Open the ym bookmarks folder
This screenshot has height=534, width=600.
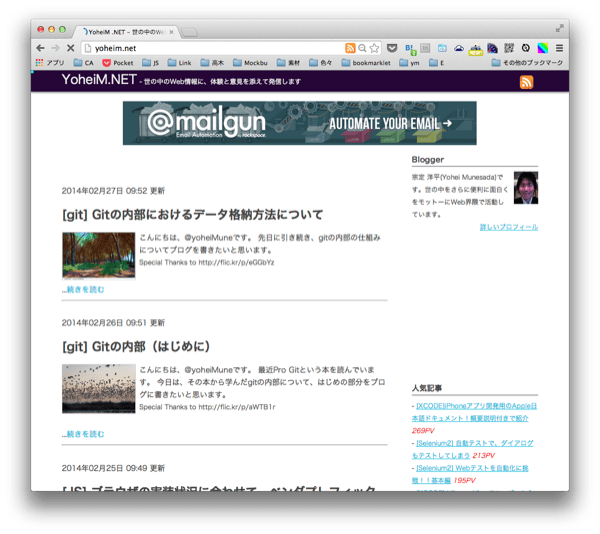[409, 63]
